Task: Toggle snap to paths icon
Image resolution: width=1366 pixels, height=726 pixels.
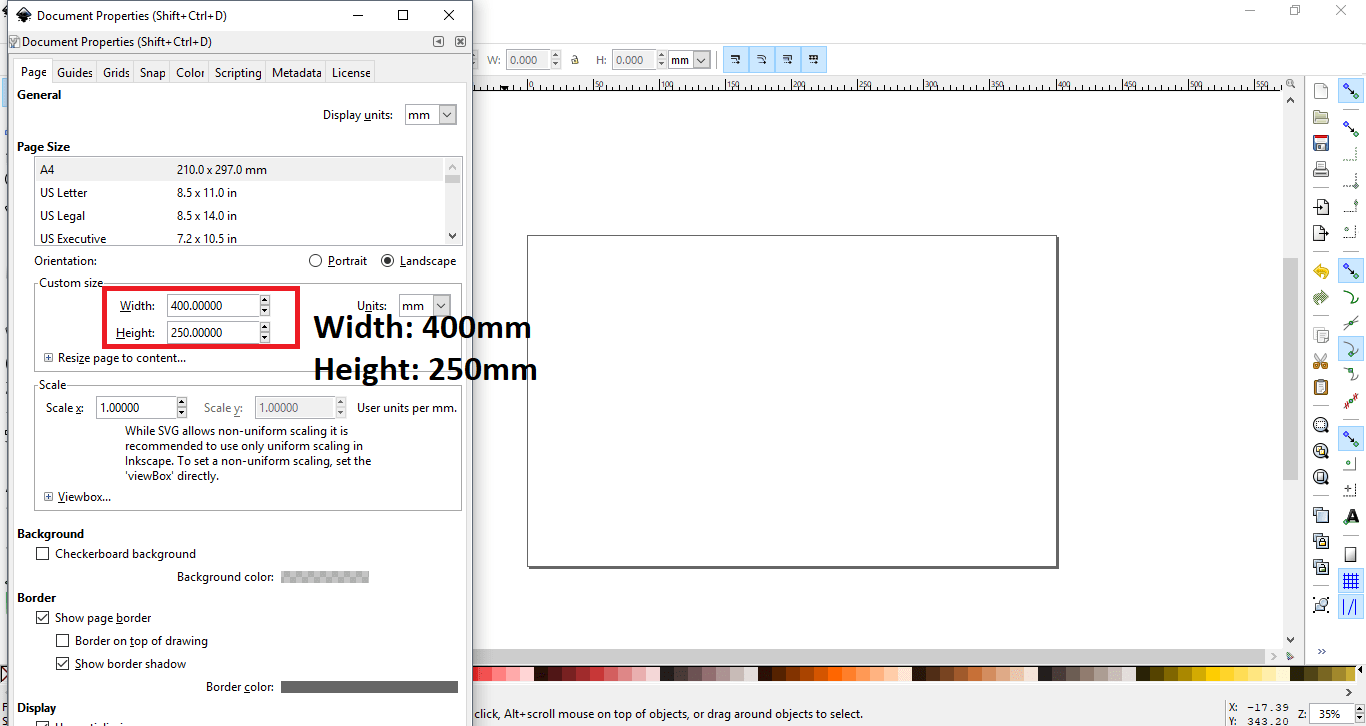Action: (1351, 297)
